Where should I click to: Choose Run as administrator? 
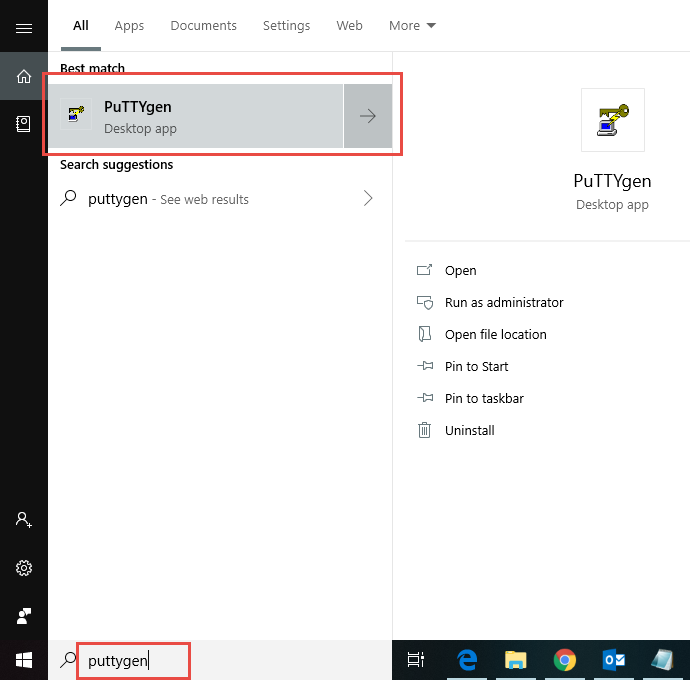(504, 302)
